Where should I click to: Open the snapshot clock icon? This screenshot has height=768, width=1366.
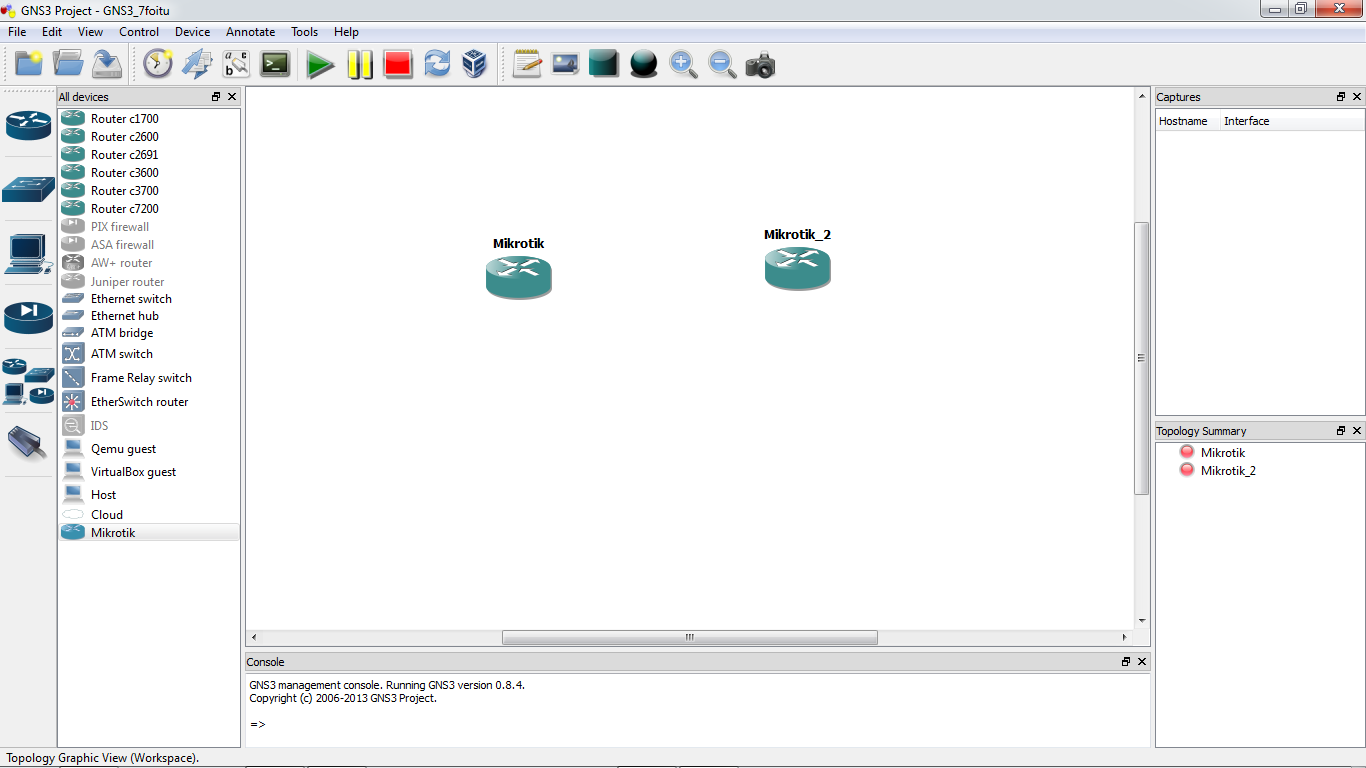(x=158, y=64)
